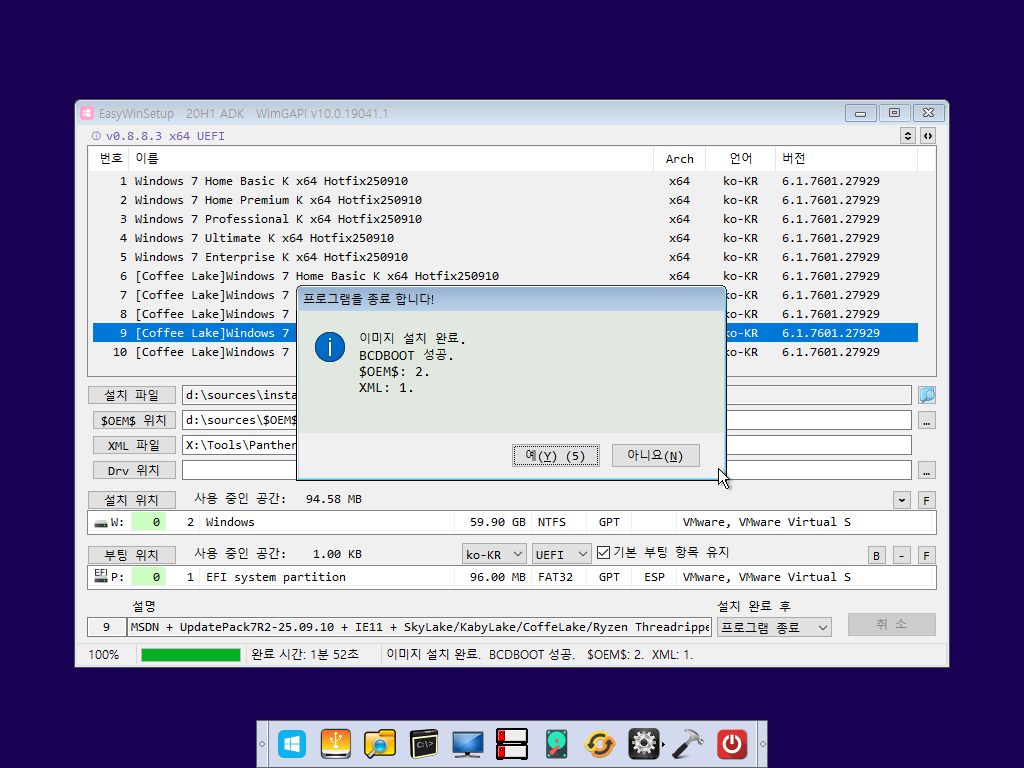Click the 100% status bar value
This screenshot has width=1024, height=768.
click(x=104, y=654)
